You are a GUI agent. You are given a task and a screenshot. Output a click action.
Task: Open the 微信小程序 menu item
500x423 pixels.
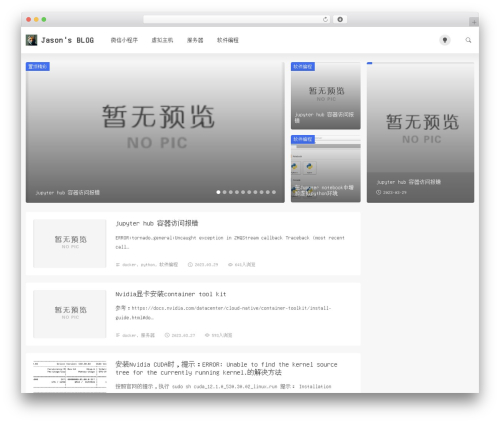[124, 40]
